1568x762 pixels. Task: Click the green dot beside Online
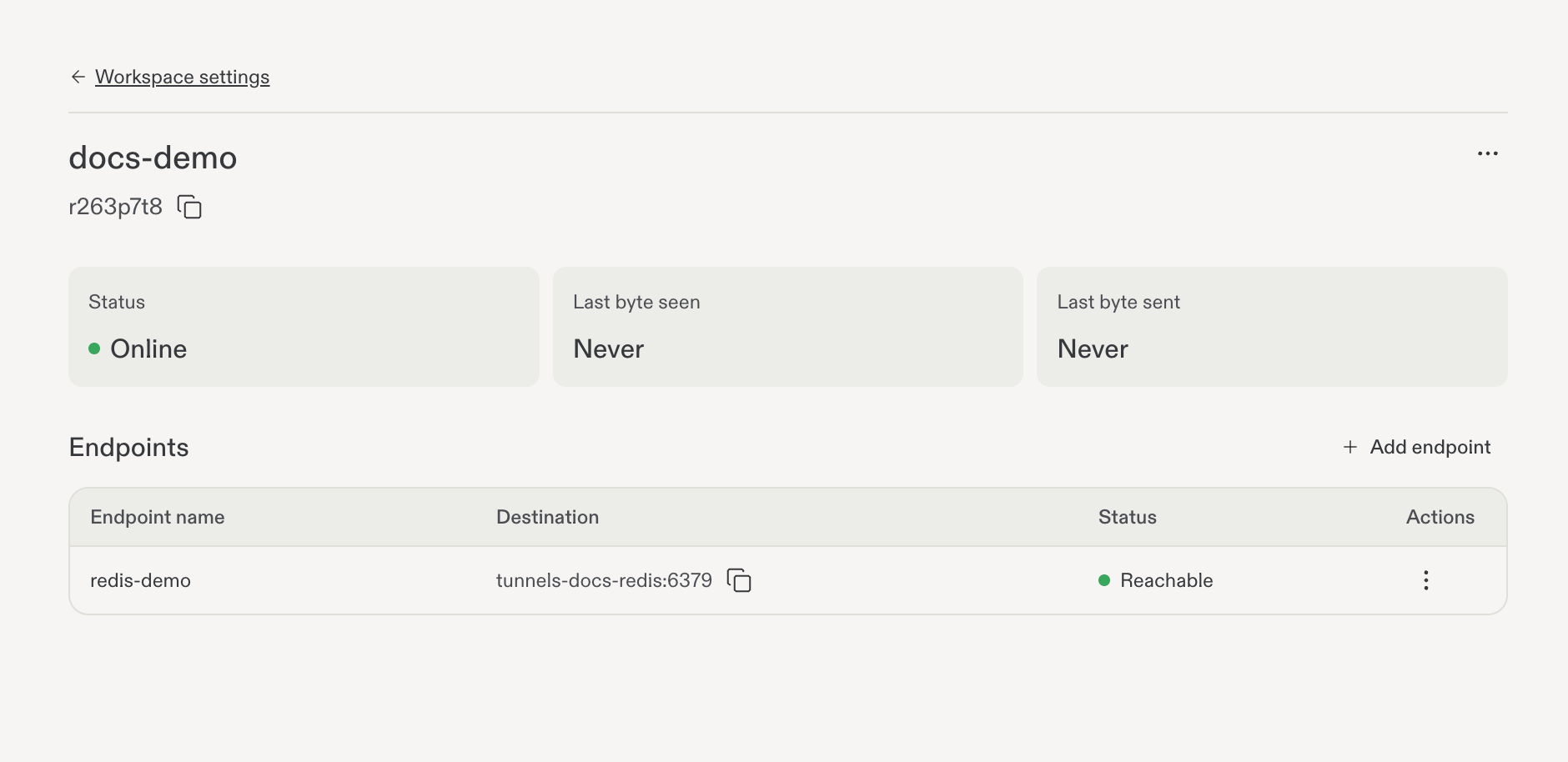click(x=94, y=348)
